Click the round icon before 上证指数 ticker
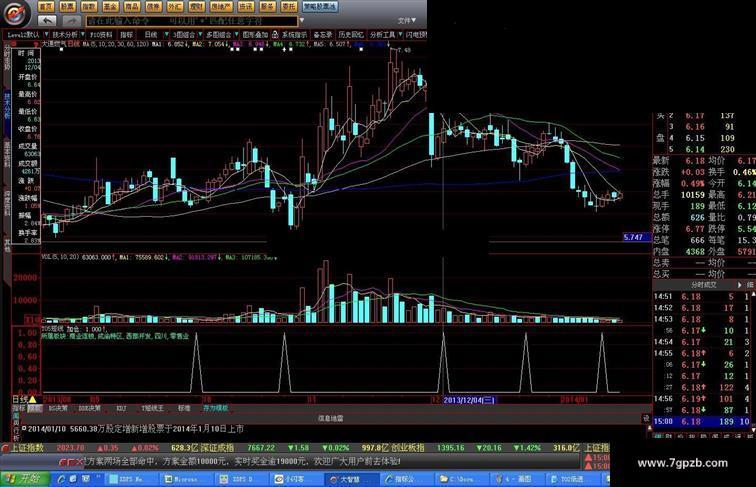756x487 pixels. [5, 448]
